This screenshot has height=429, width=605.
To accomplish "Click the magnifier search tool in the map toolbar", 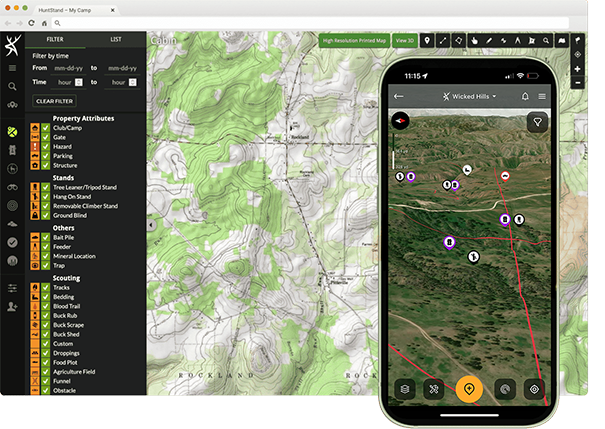I will 546,41.
